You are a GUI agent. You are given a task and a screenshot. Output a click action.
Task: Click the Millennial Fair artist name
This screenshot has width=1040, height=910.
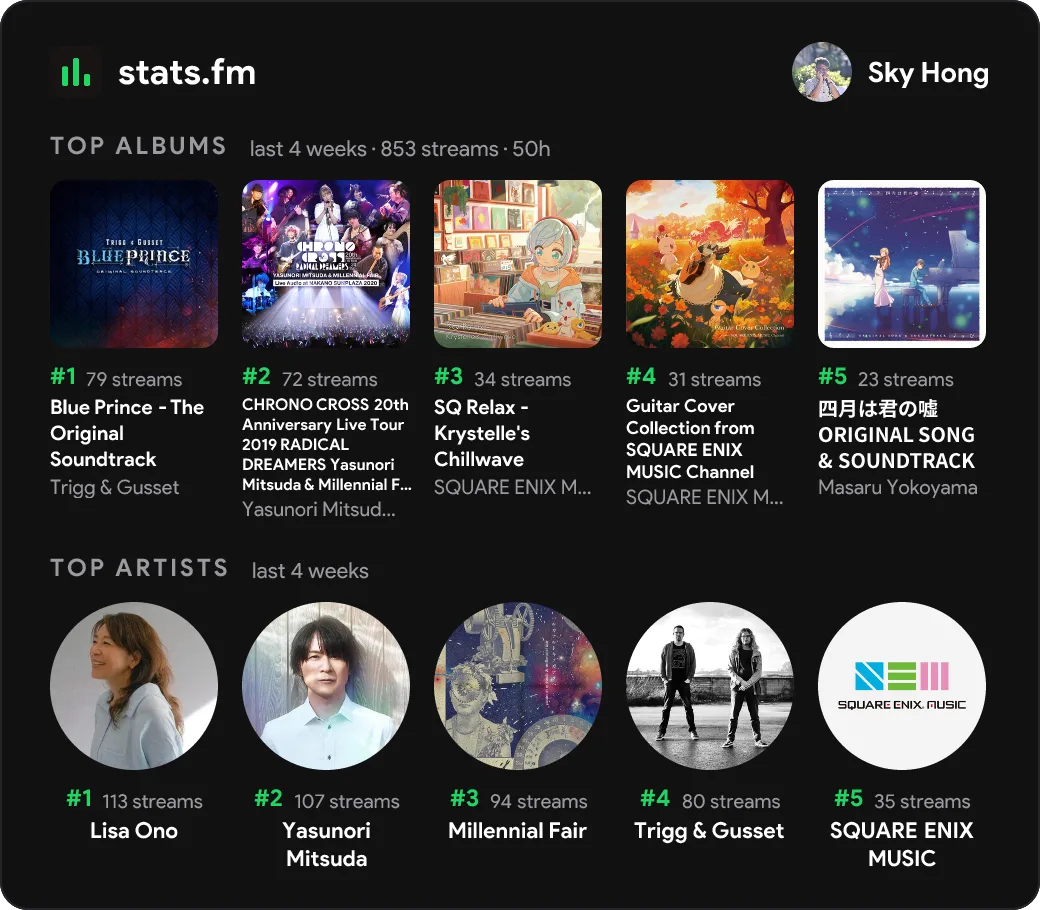[x=518, y=830]
